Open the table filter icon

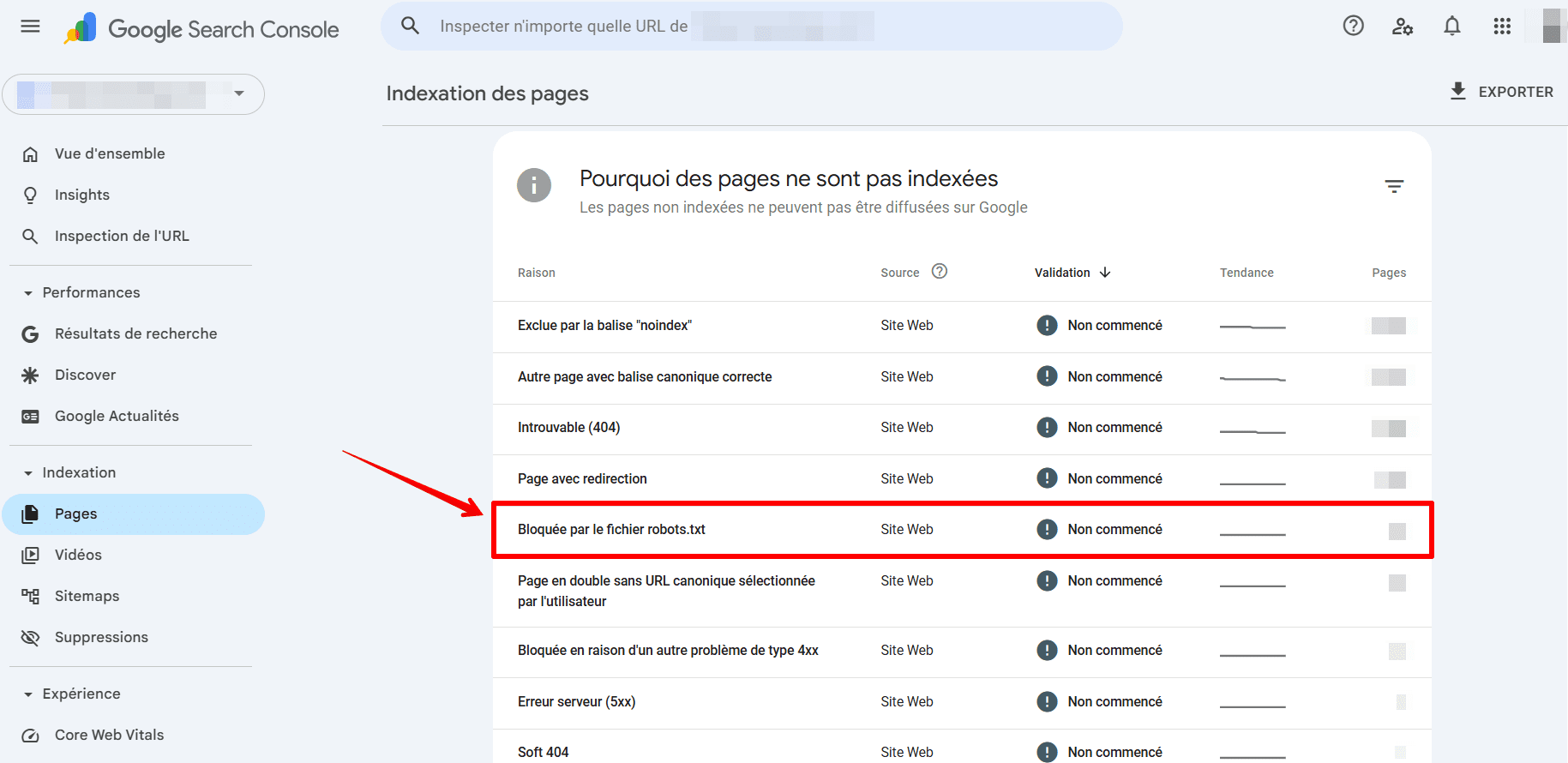click(x=1394, y=186)
